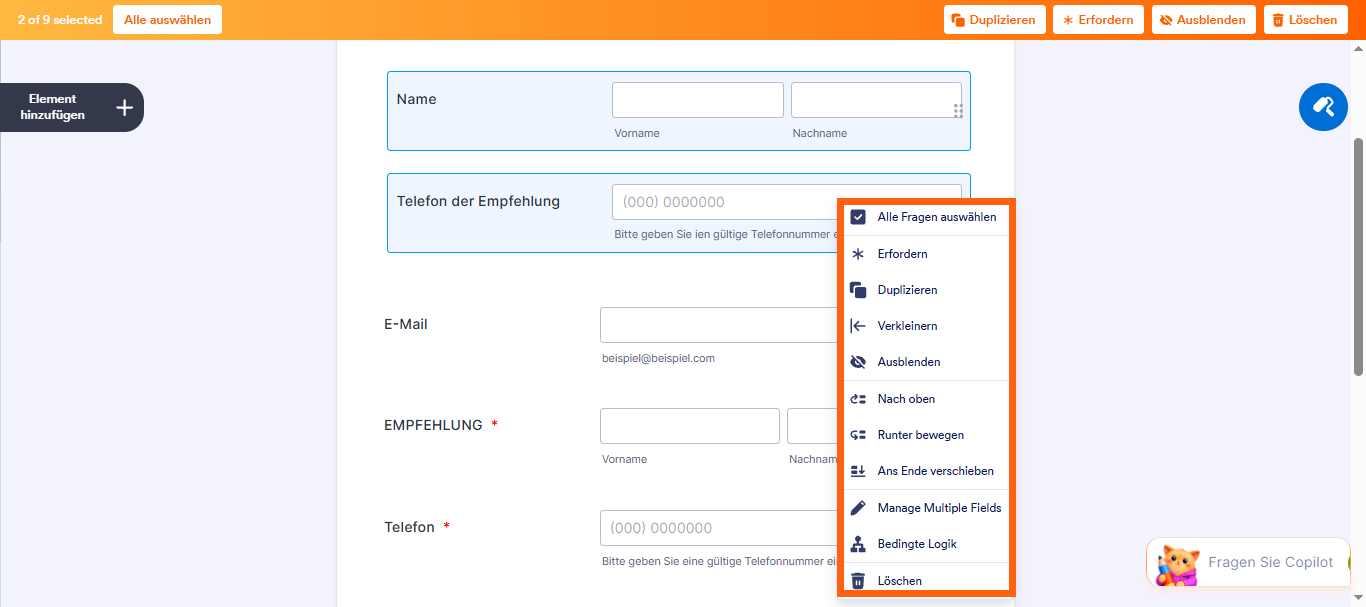
Task: Click the Telefon field label
Action: click(409, 527)
